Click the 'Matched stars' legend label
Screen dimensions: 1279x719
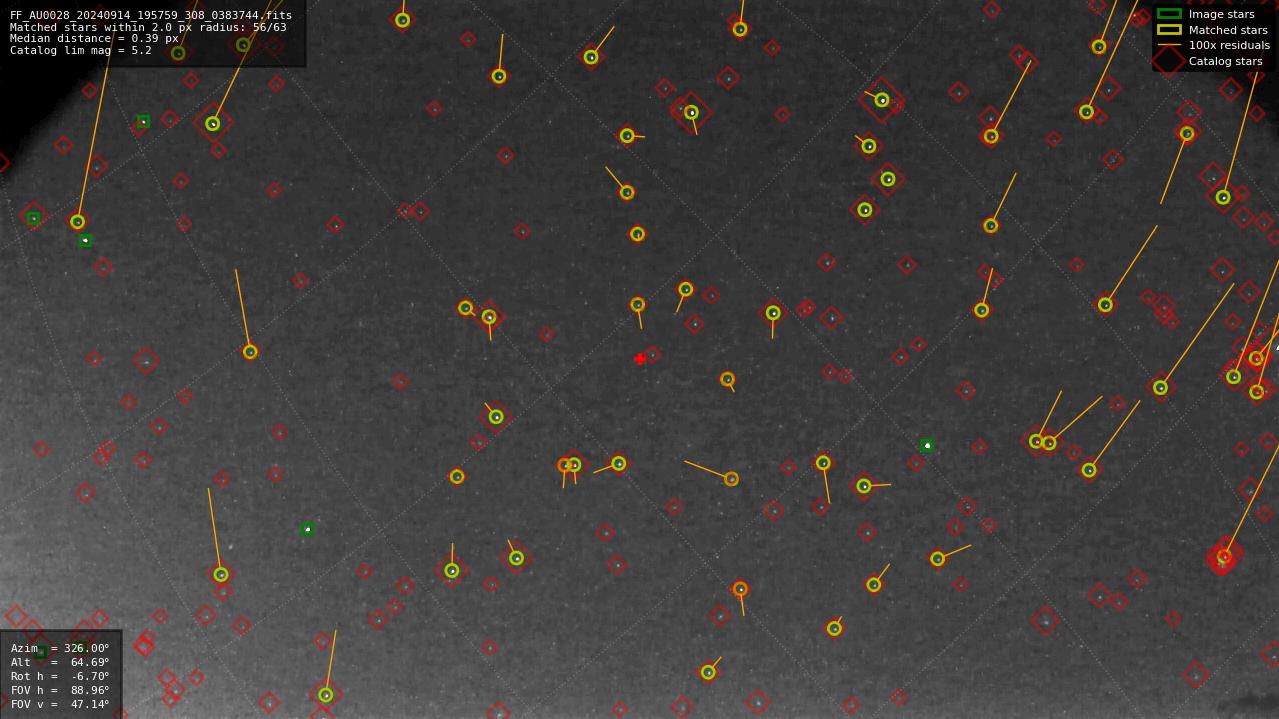(1228, 30)
